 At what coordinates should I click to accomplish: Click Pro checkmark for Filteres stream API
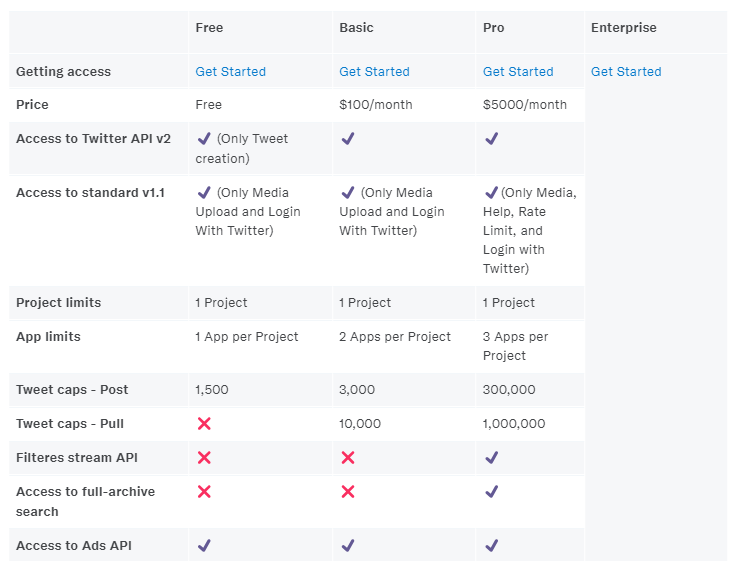click(x=491, y=457)
